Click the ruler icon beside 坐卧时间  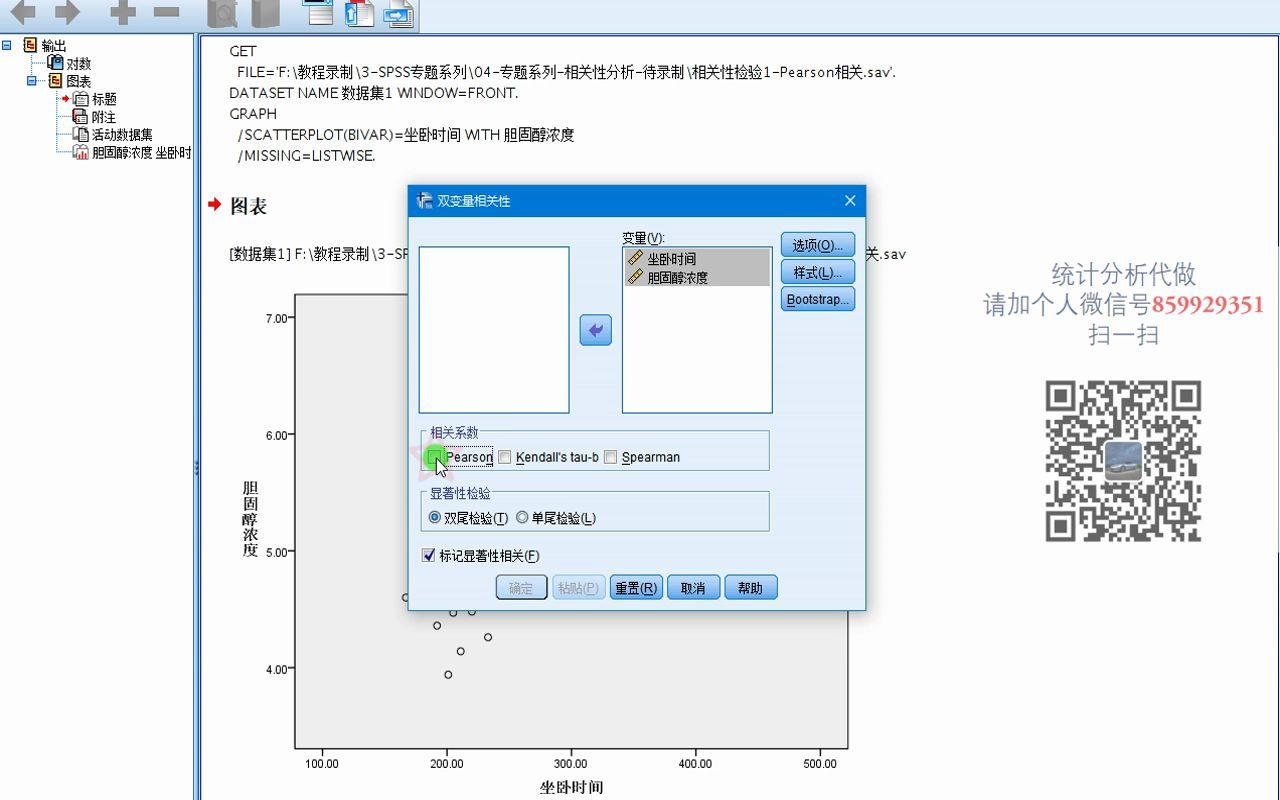point(635,258)
